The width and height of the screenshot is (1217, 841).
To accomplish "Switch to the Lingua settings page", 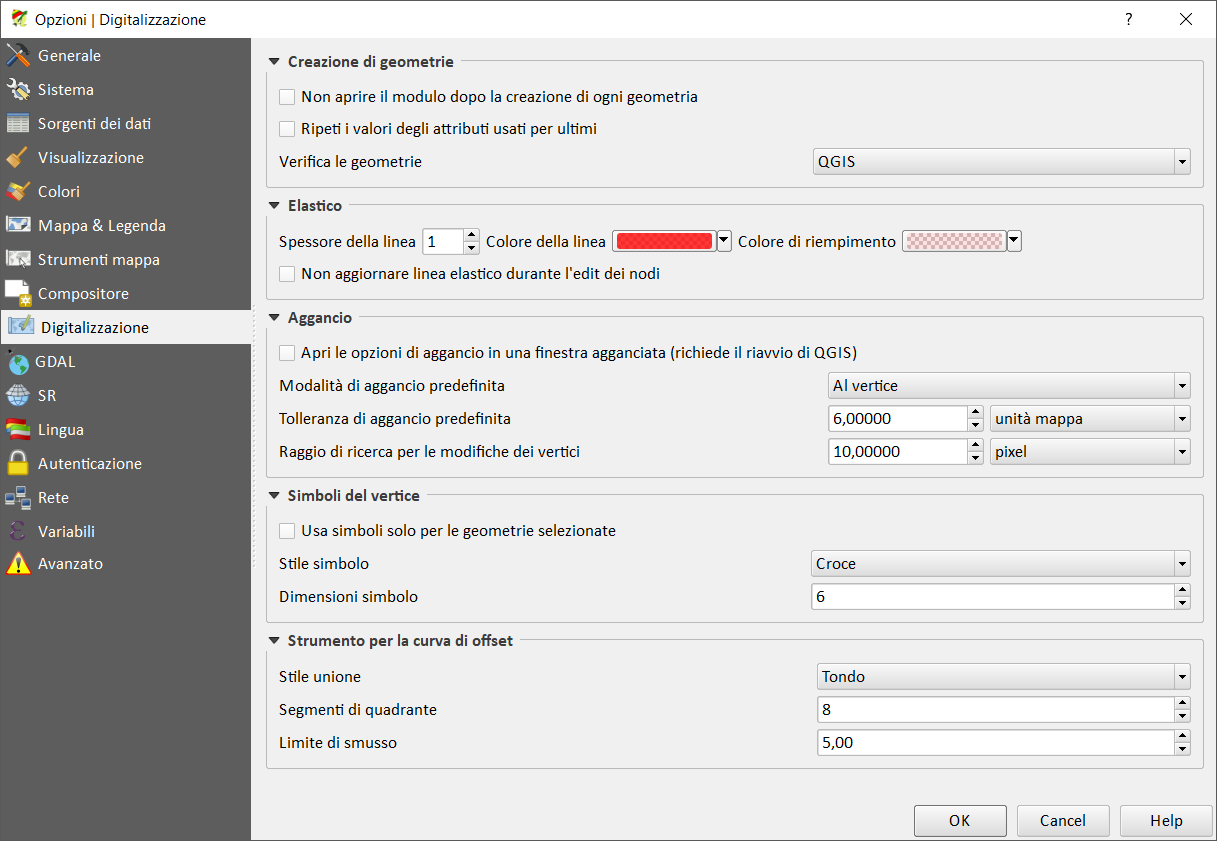I will (61, 430).
